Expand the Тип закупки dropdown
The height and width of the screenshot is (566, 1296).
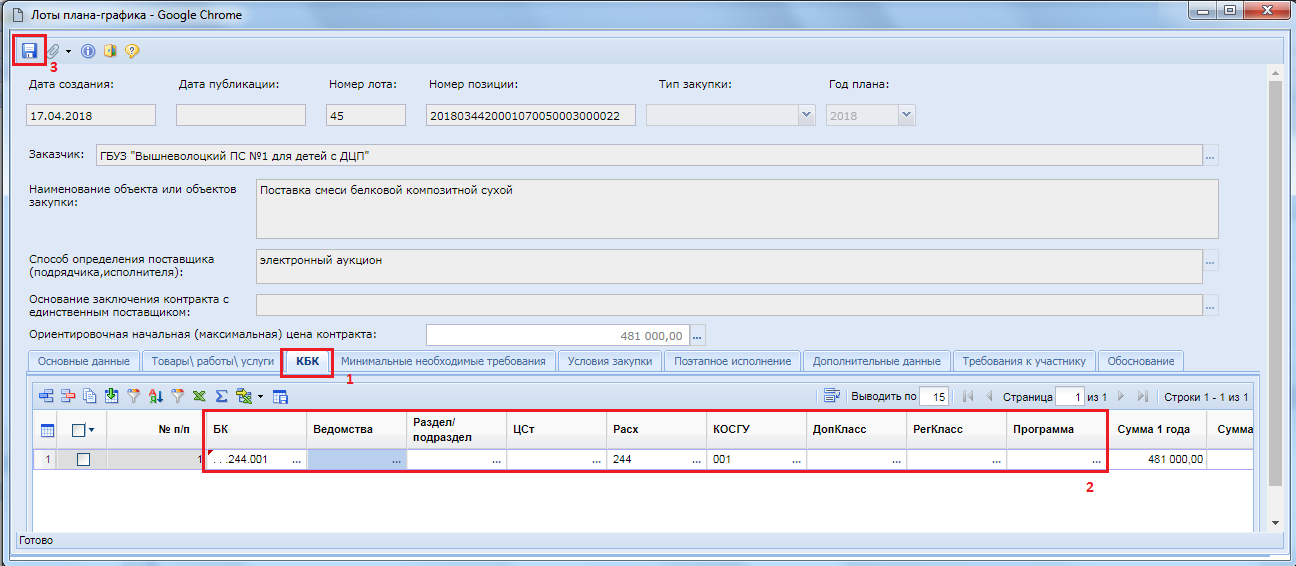pos(806,116)
